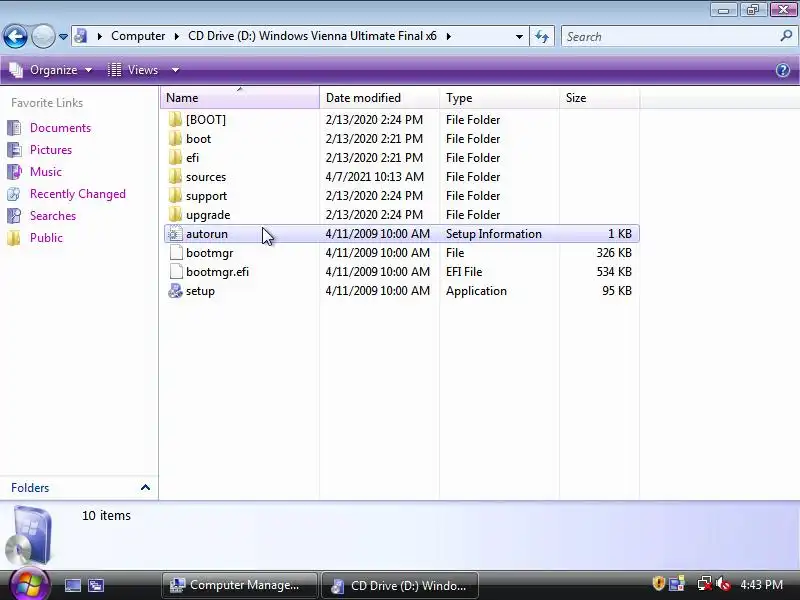
Task: Click the CD drive details pane thumbnail
Action: [x=29, y=536]
